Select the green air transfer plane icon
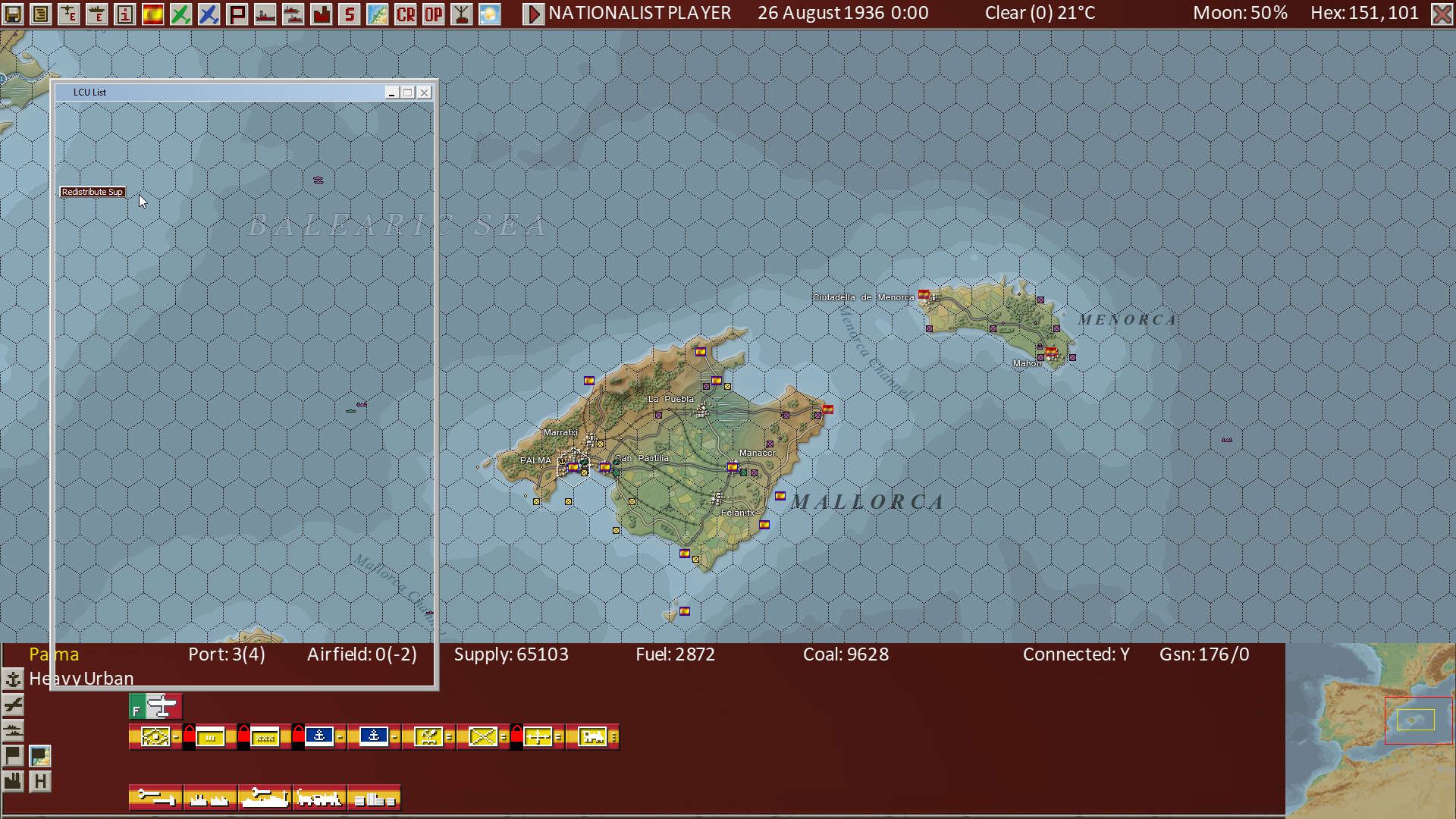 coord(181,13)
